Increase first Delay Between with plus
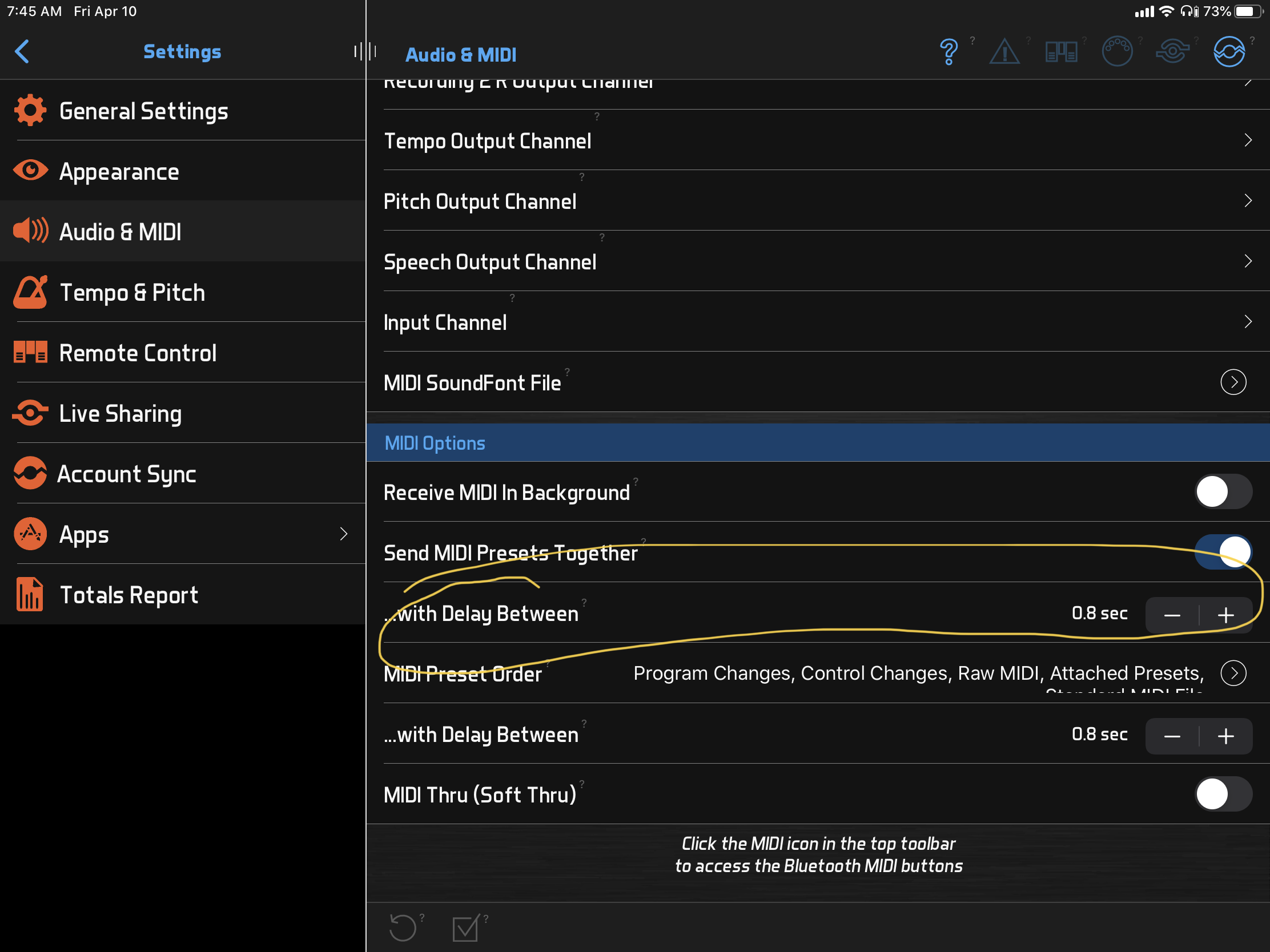Screen dimensions: 1270x952 pos(1225,615)
